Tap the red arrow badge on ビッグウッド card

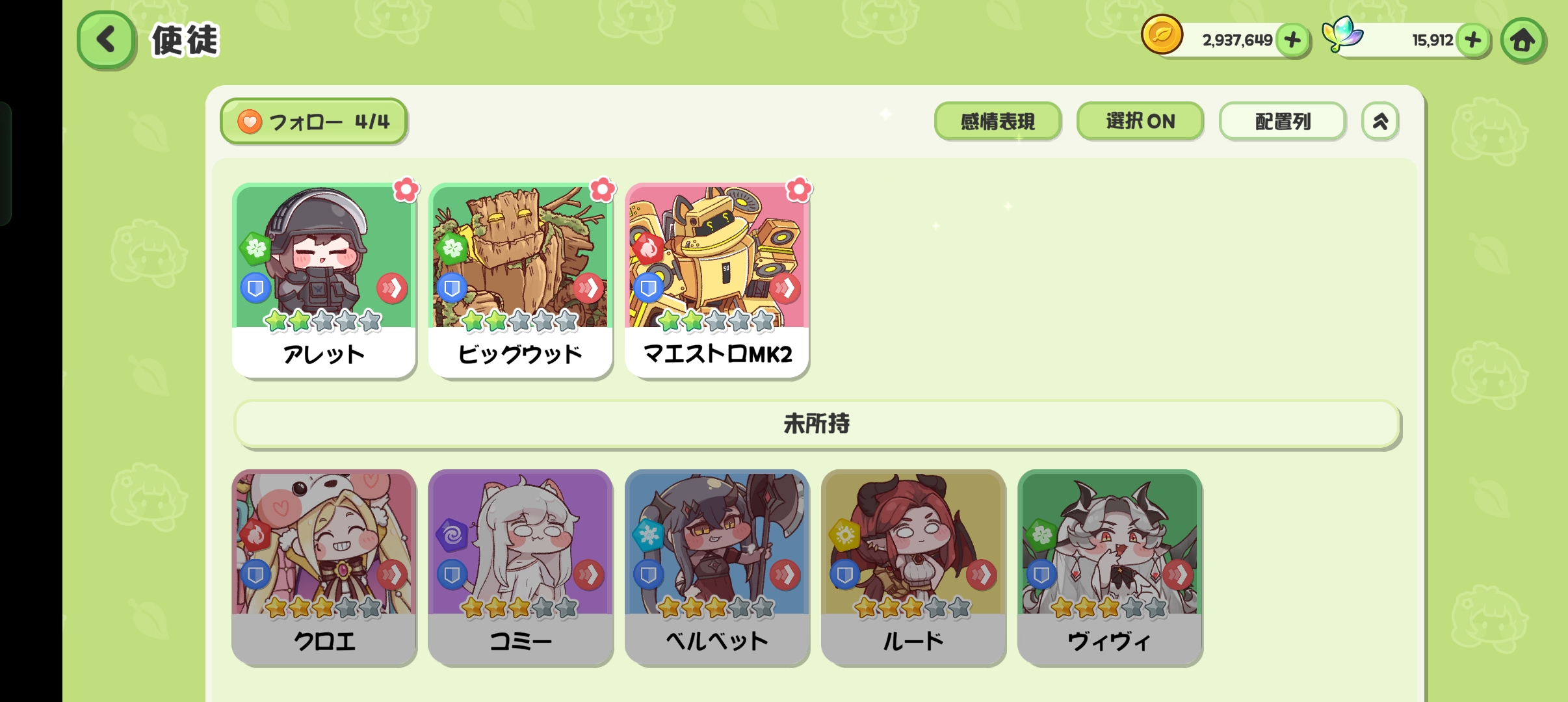coord(588,287)
